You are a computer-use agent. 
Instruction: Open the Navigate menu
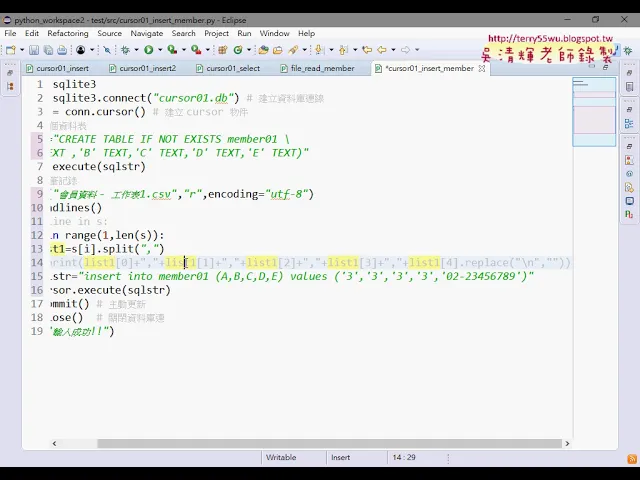147,33
